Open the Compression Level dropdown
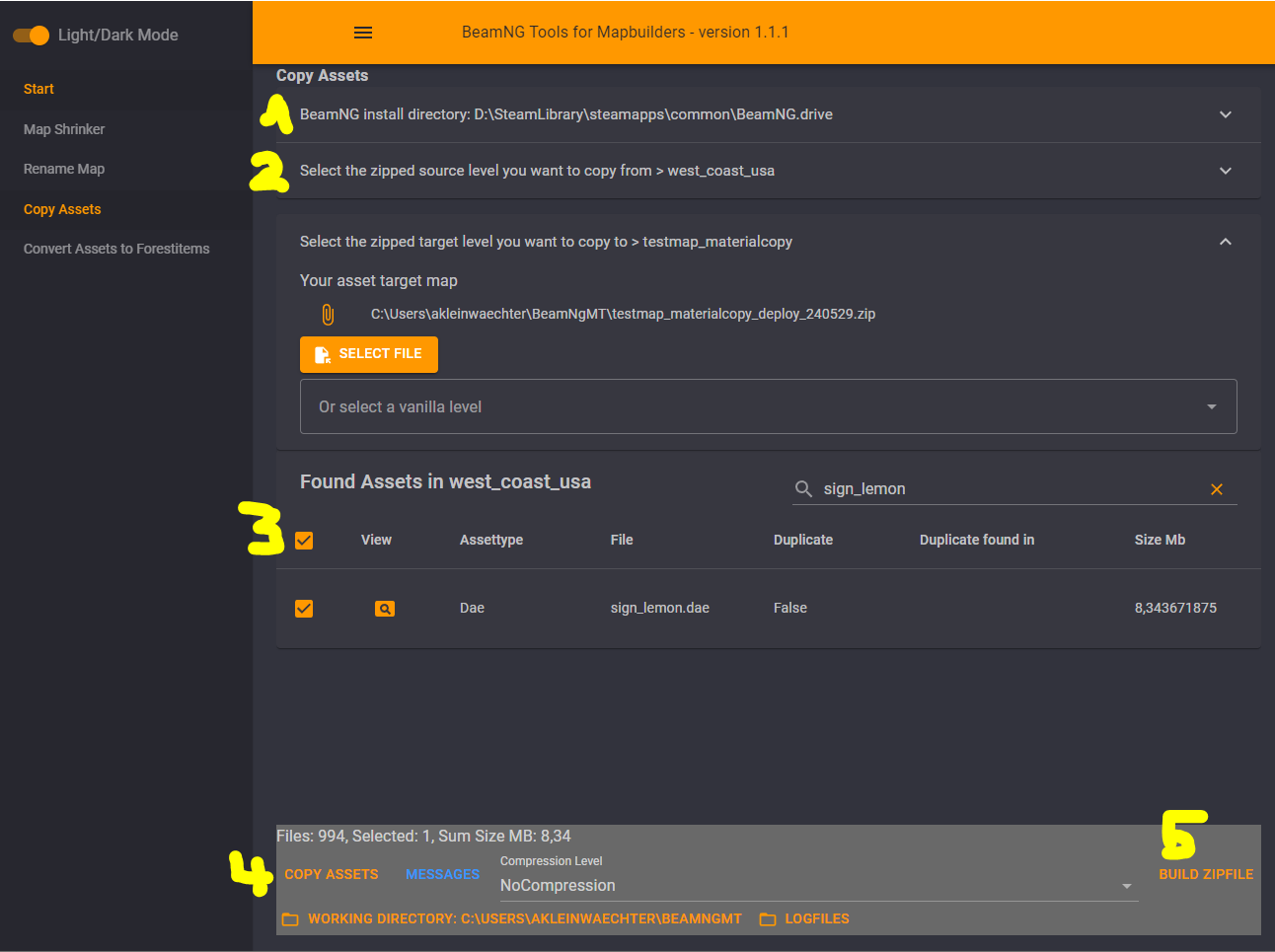This screenshot has width=1275, height=952. pos(818,886)
